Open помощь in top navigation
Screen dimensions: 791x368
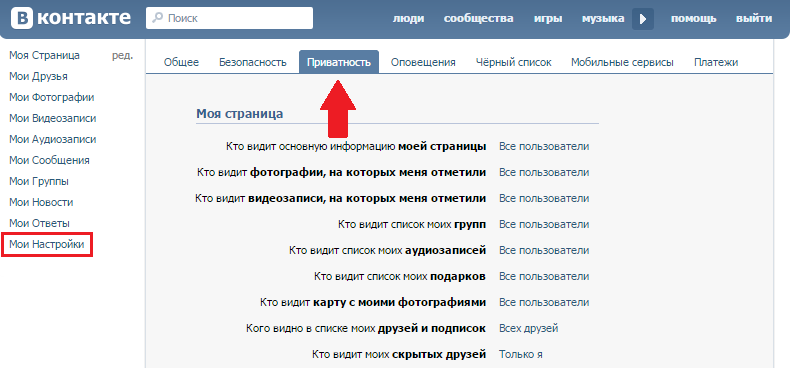click(x=694, y=19)
